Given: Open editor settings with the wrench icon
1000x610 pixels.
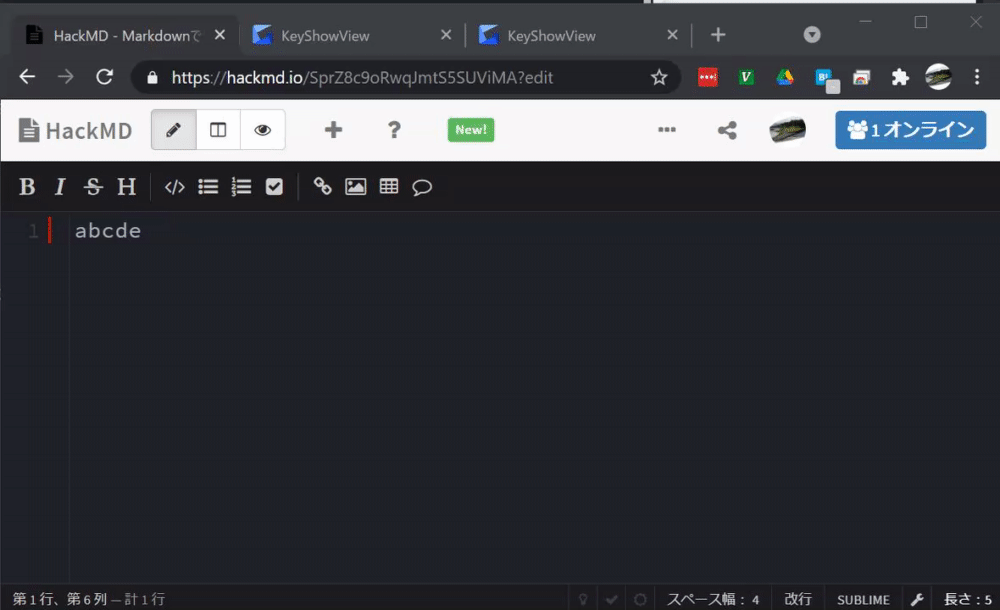Looking at the screenshot, I should [917, 598].
